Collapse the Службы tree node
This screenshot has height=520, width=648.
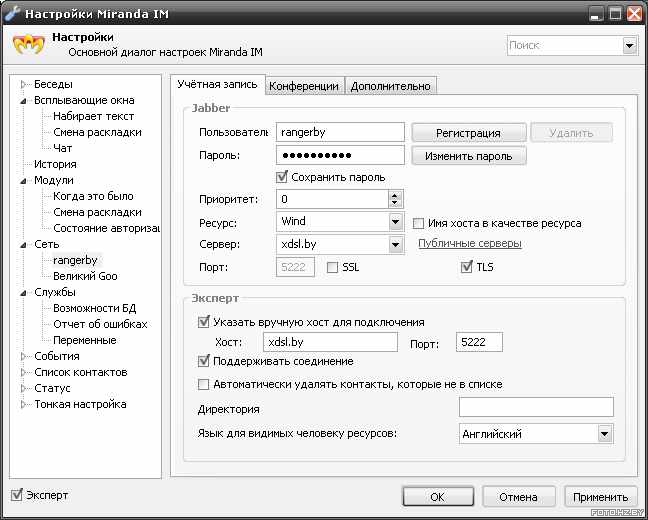click(x=23, y=293)
